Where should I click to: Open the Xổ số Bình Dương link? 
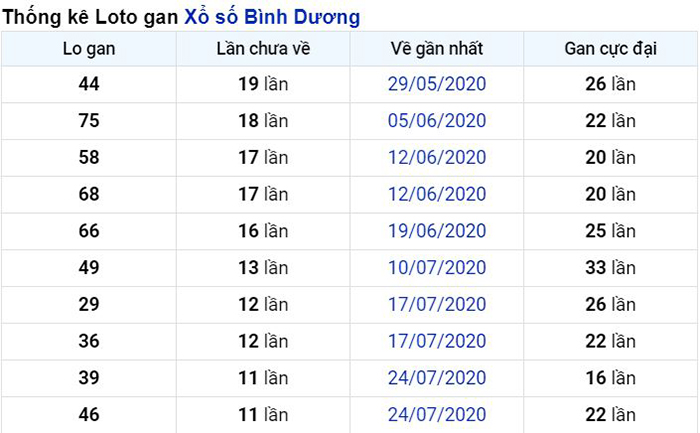click(272, 17)
